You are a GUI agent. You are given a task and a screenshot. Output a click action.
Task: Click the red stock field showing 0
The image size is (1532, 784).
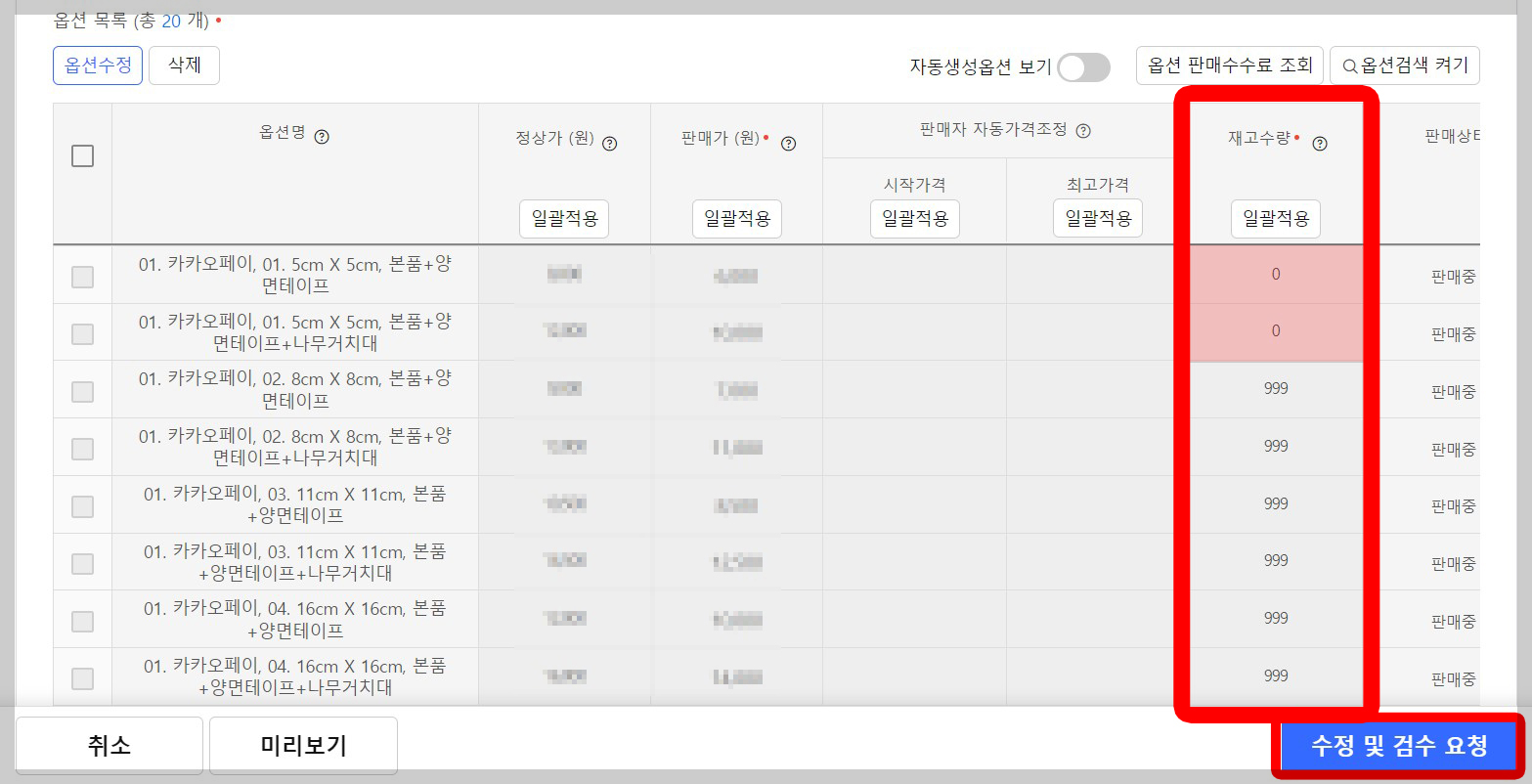[x=1275, y=275]
